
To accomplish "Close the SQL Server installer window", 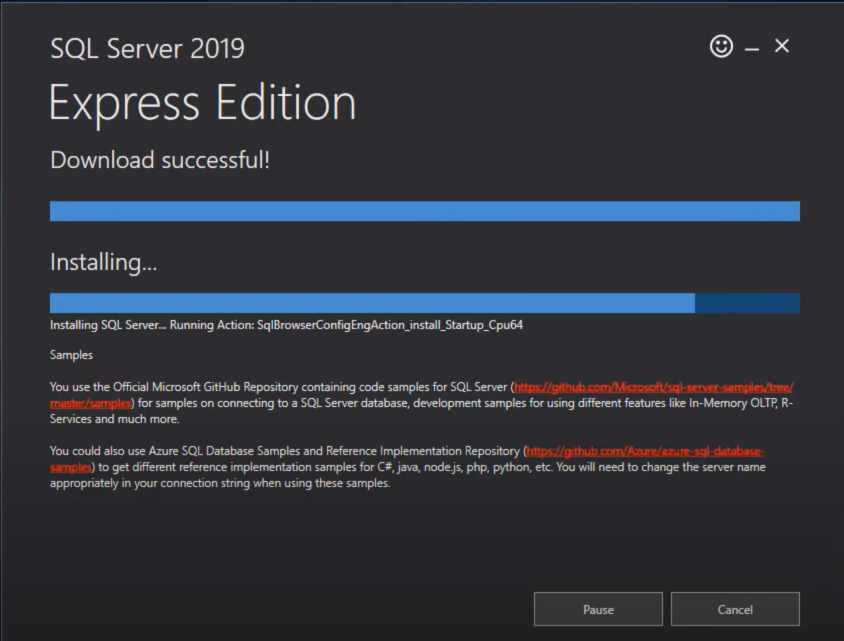I will [x=781, y=45].
